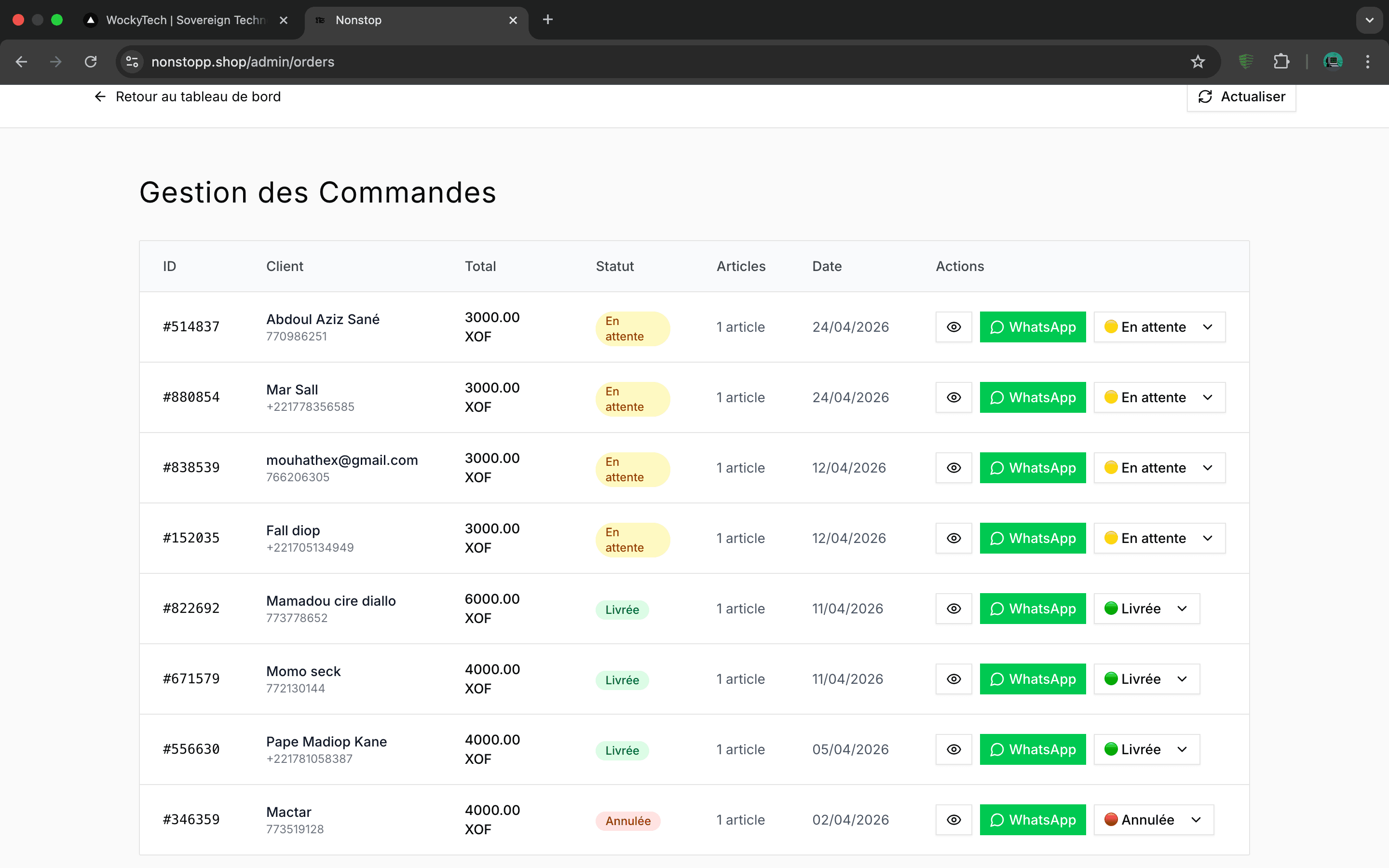Click client name Mamadou cire diallo
Image resolution: width=1389 pixels, height=868 pixels.
point(331,600)
